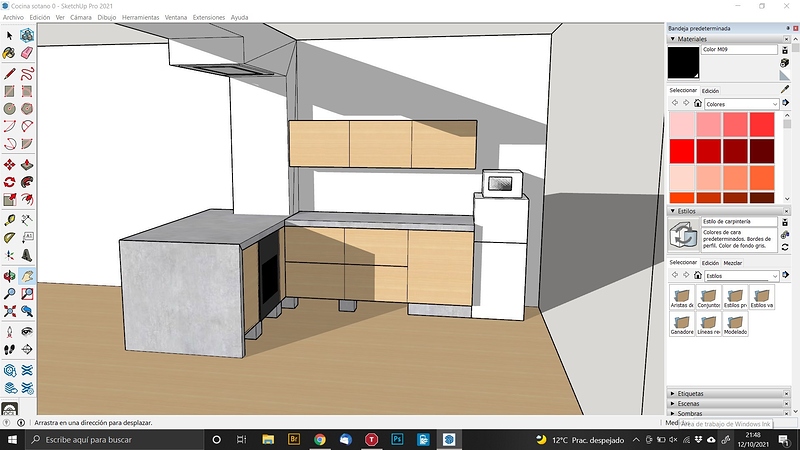Pick the bright red color swatch
The image size is (800, 450).
(x=683, y=150)
